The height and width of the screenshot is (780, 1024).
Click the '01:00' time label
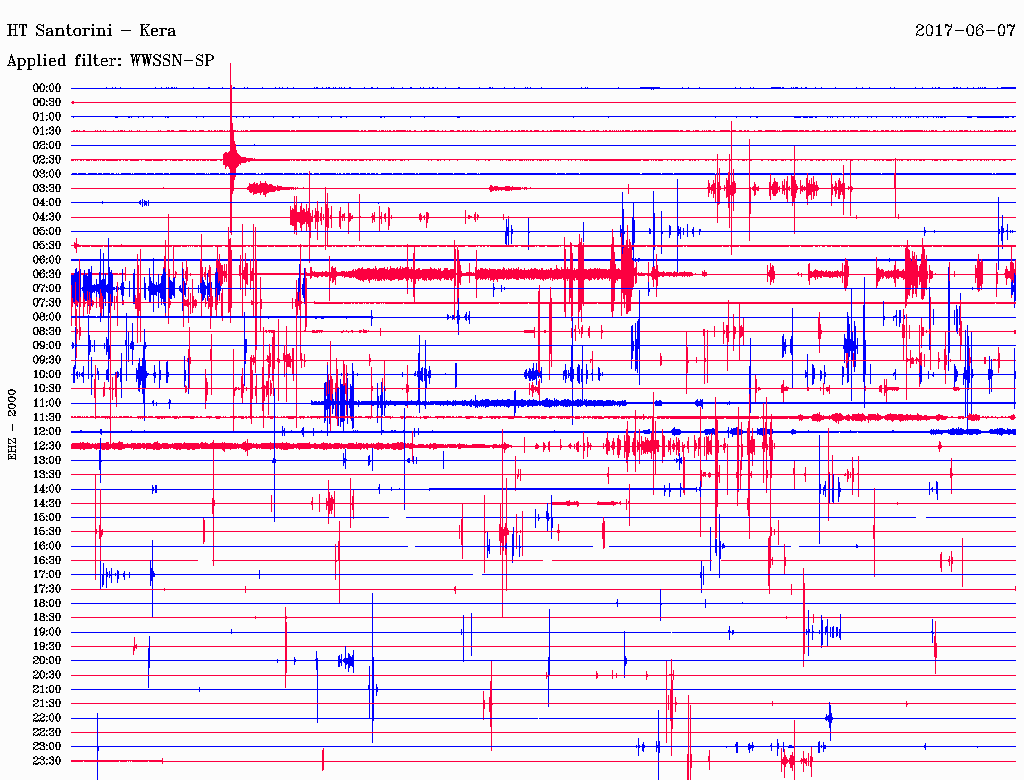click(x=47, y=117)
